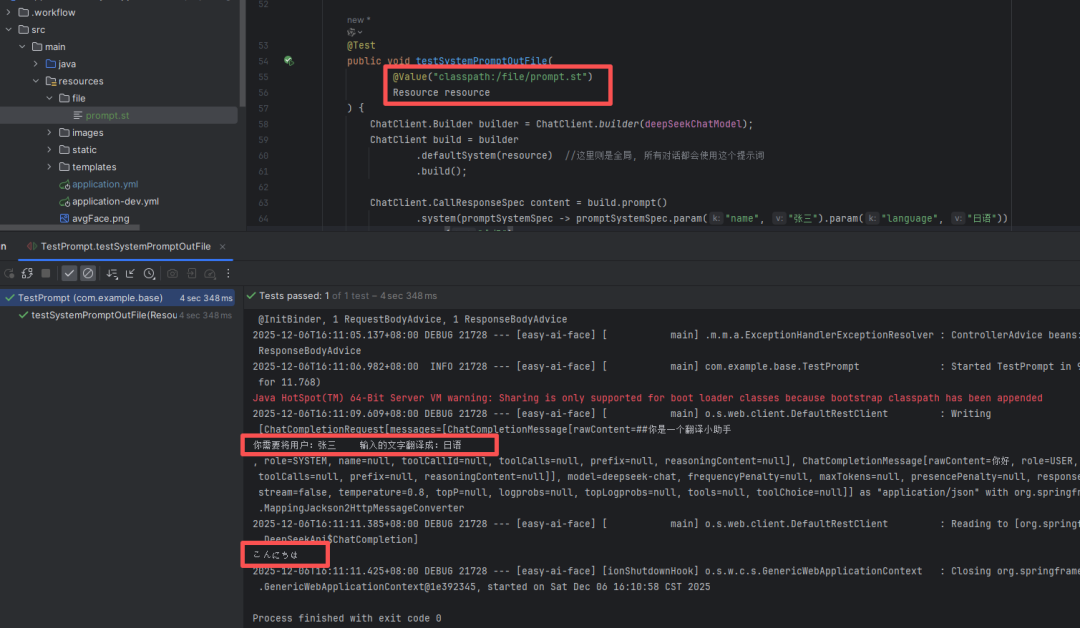1080x628 pixels.
Task: Open the test runner more options menu
Action: tap(229, 273)
